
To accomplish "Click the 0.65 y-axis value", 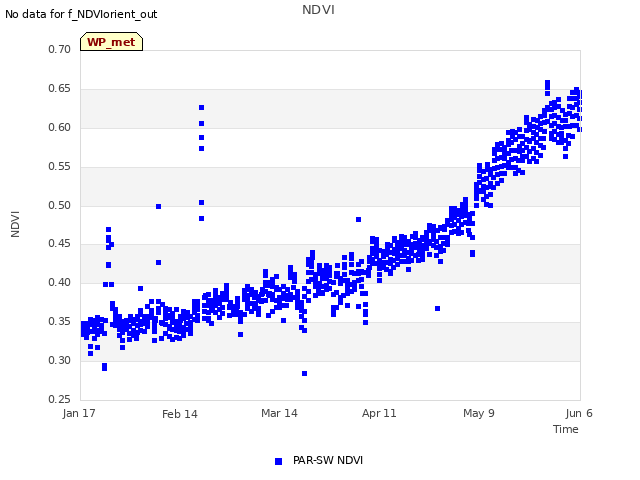I will tap(59, 89).
